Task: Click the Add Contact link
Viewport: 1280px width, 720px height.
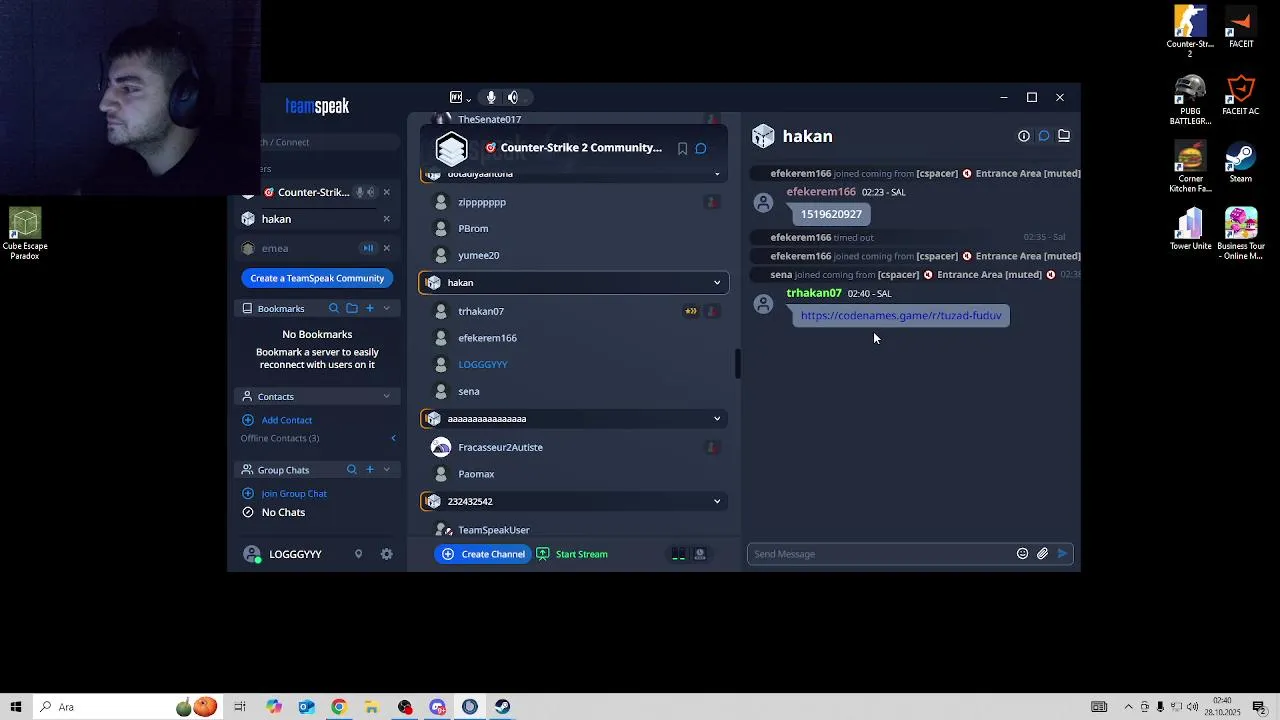Action: click(x=287, y=420)
